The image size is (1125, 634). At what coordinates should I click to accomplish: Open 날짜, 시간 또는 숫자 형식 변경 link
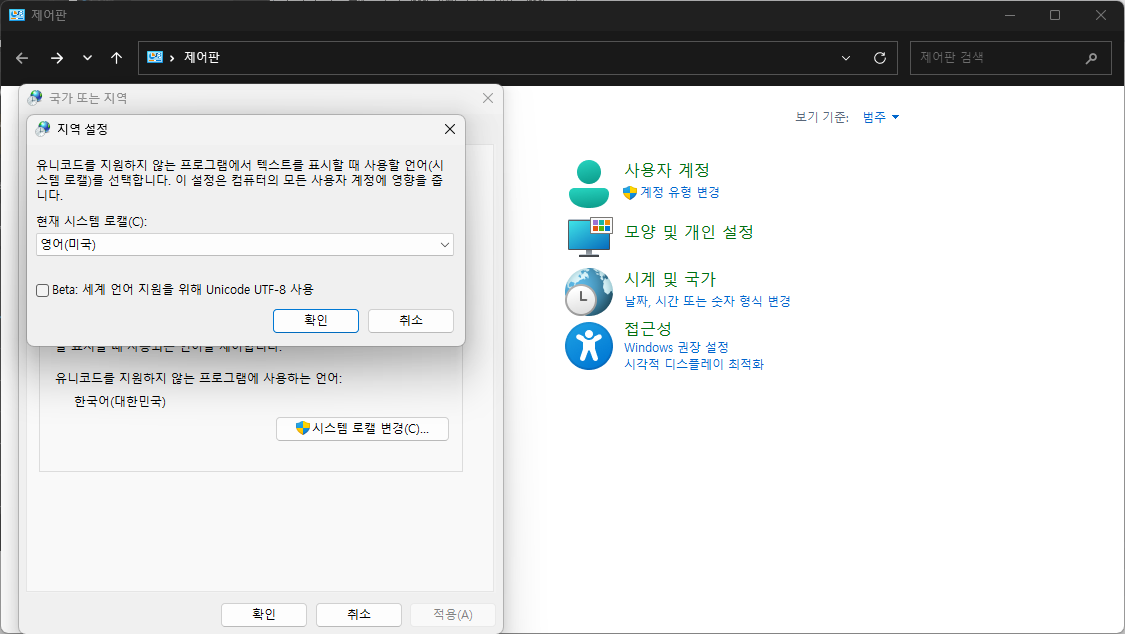click(707, 301)
